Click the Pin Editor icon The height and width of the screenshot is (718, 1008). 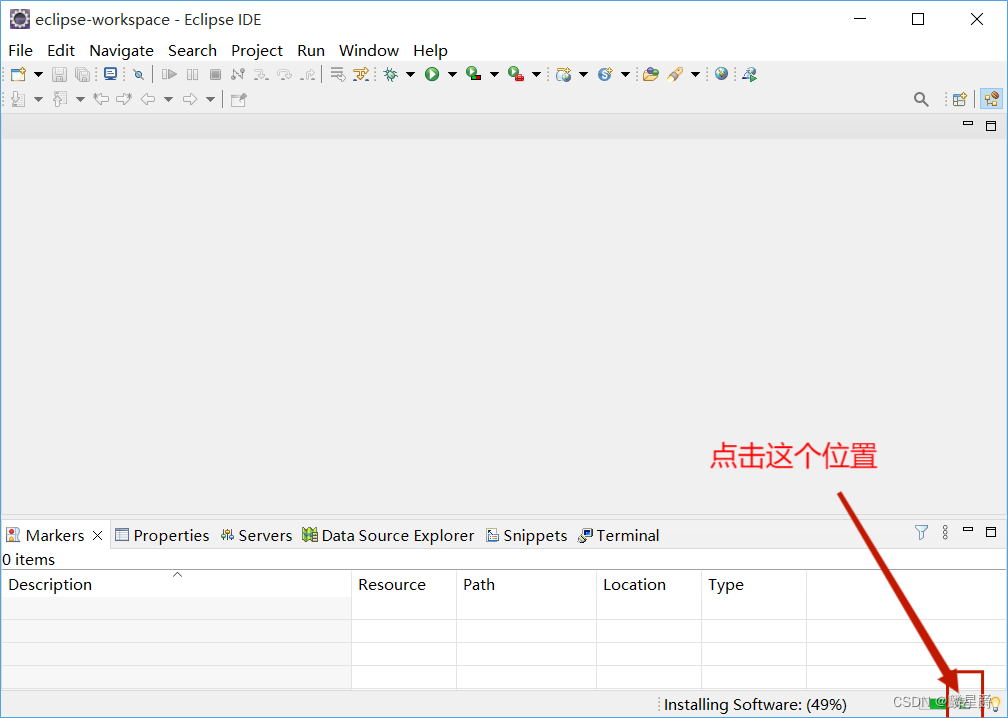[238, 100]
